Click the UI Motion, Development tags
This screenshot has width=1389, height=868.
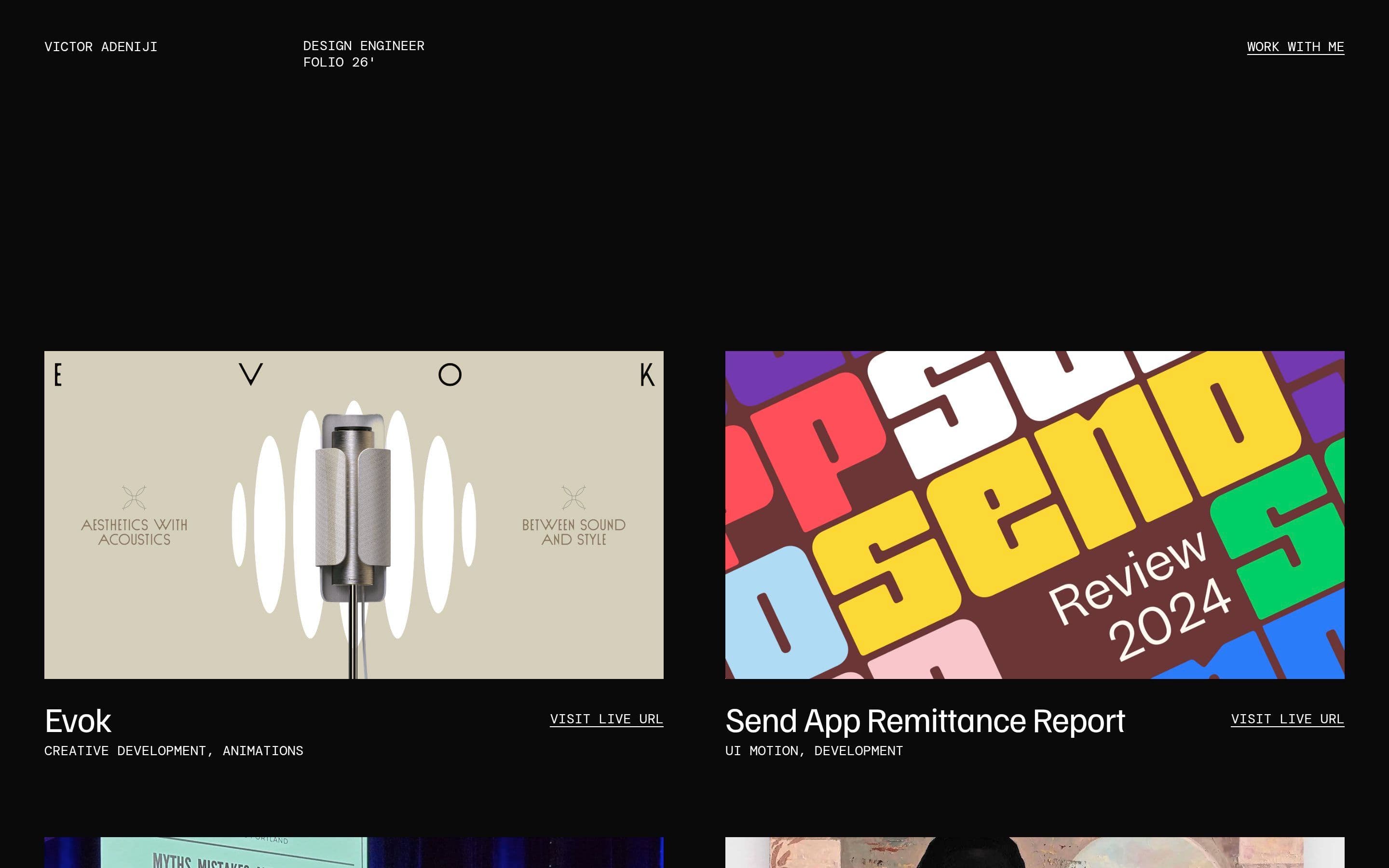[x=813, y=750]
